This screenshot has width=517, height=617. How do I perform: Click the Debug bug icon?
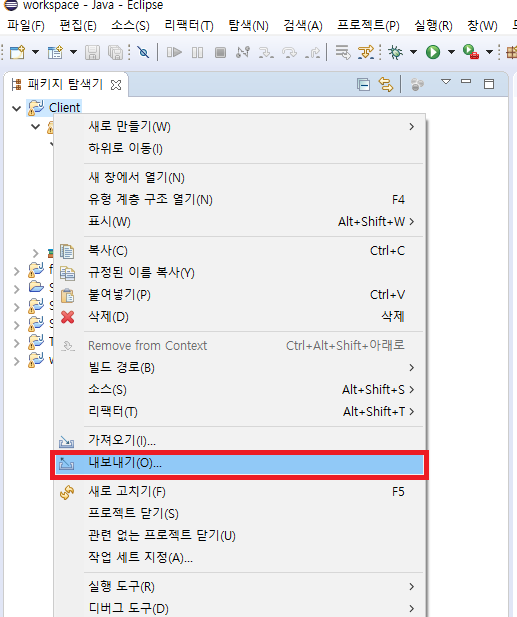[395, 52]
